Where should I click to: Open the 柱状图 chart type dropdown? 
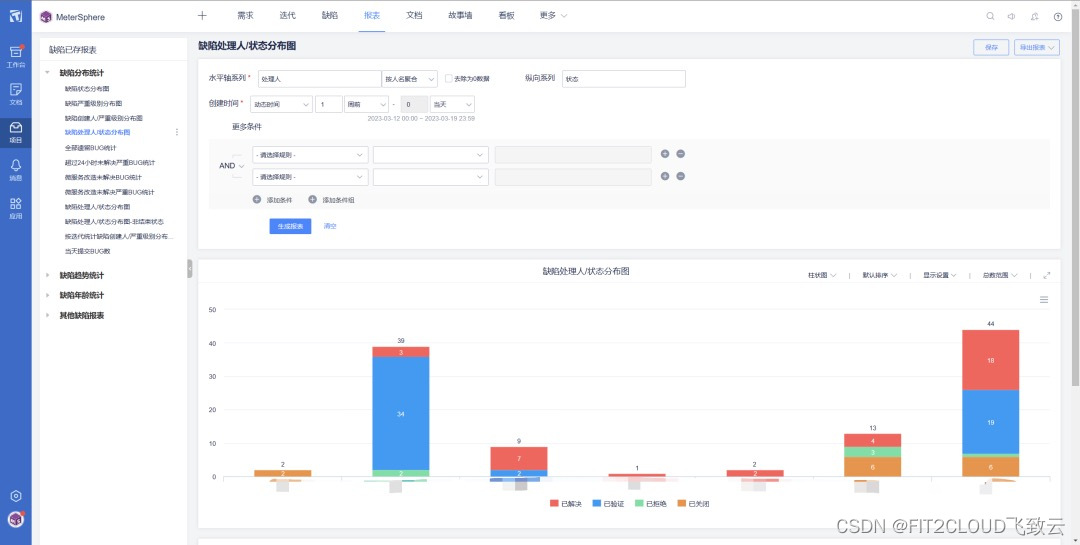(822, 276)
